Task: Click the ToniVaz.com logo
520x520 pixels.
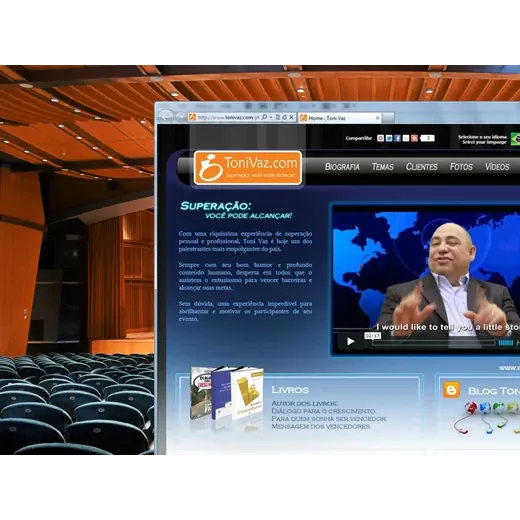Action: click(x=248, y=168)
